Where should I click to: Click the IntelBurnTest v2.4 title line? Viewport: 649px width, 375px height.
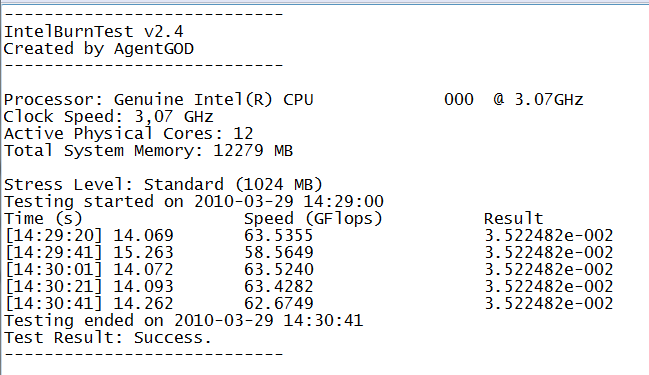tap(94, 32)
